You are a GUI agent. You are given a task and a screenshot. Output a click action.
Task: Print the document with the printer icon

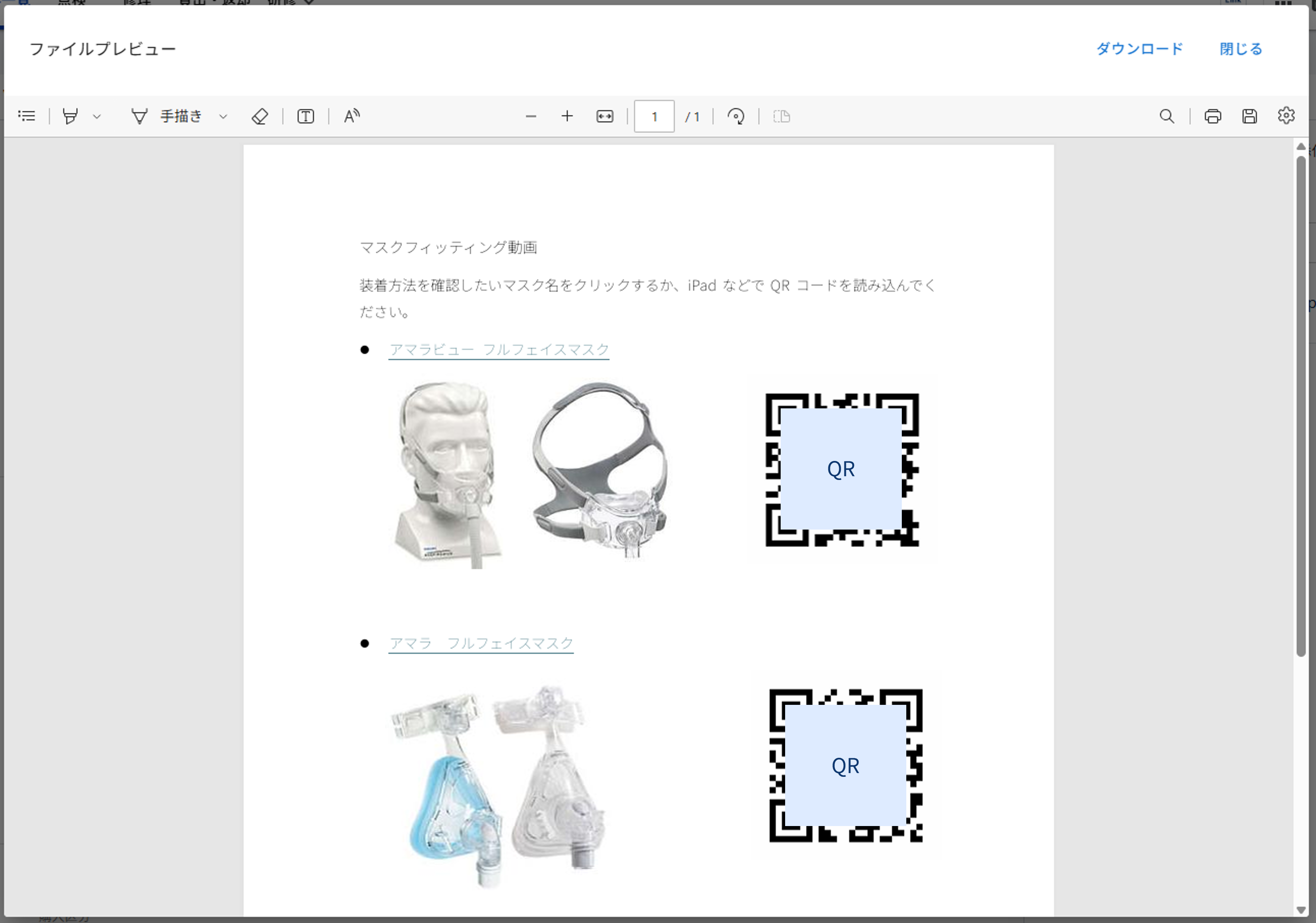(1213, 116)
